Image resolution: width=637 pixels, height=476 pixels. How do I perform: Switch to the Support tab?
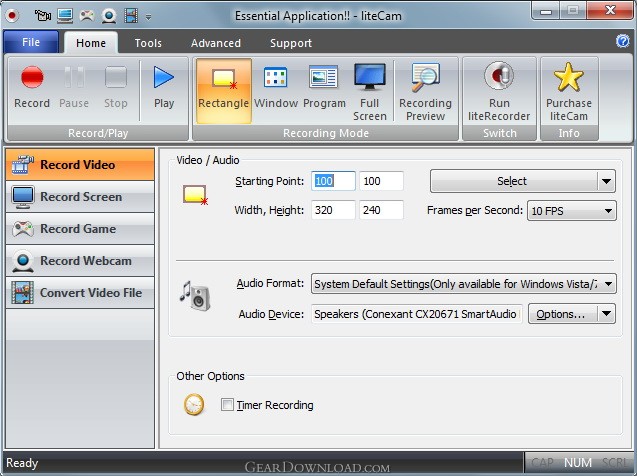click(x=291, y=43)
